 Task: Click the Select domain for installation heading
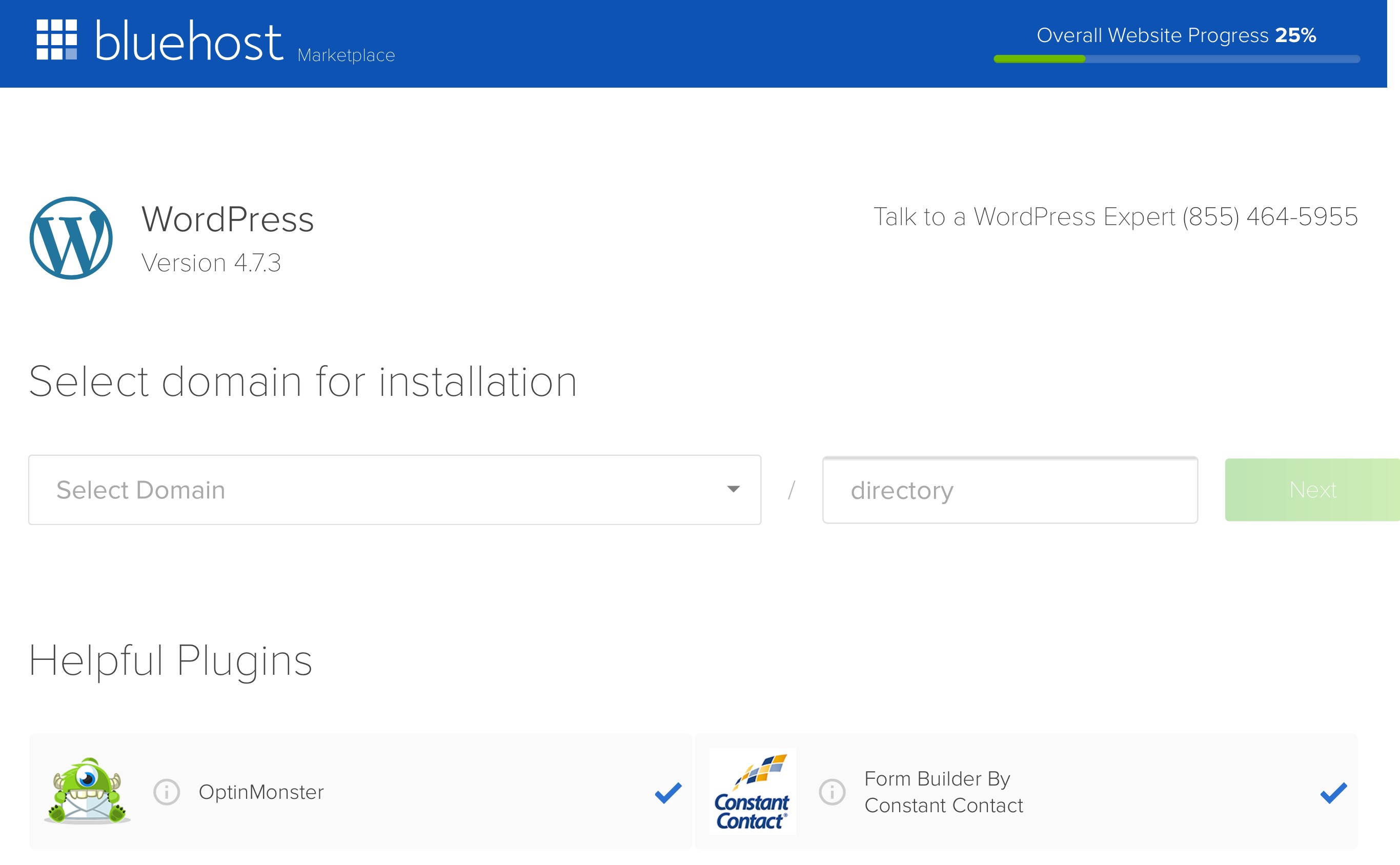tap(303, 381)
